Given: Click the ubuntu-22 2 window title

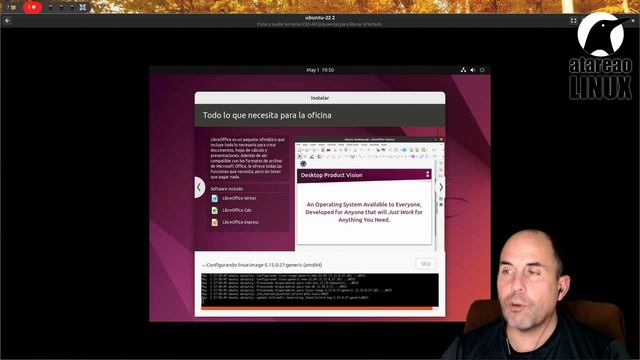Looking at the screenshot, I should point(320,18).
